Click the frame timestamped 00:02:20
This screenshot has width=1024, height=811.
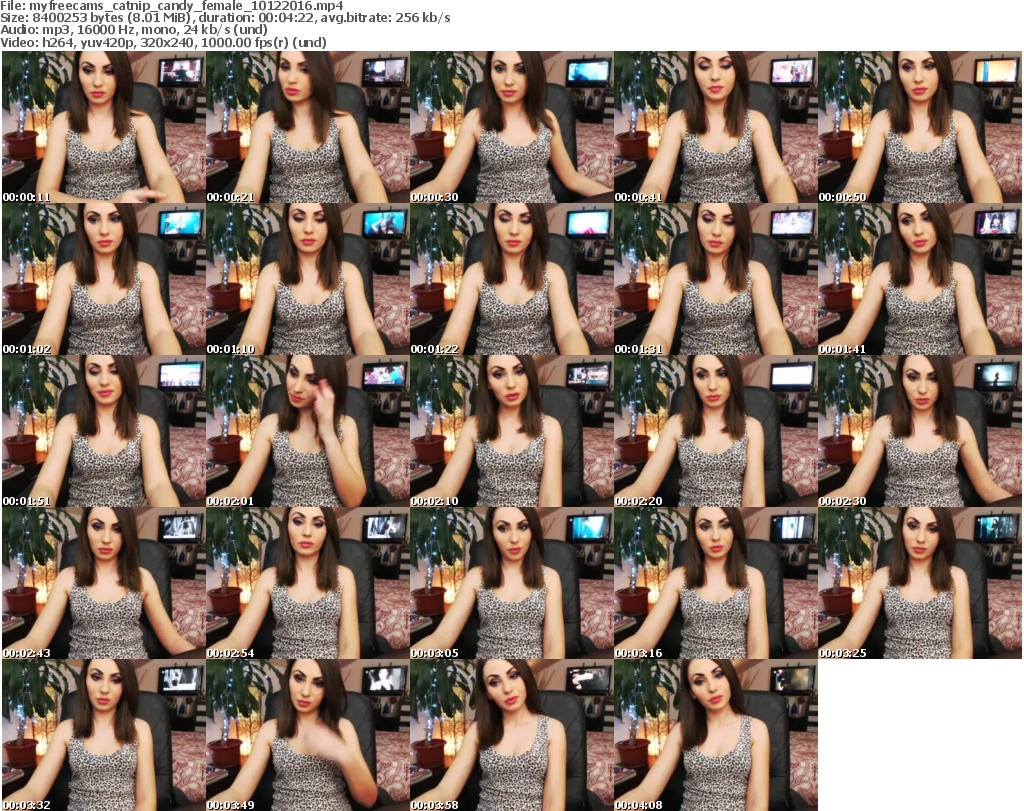click(x=716, y=431)
